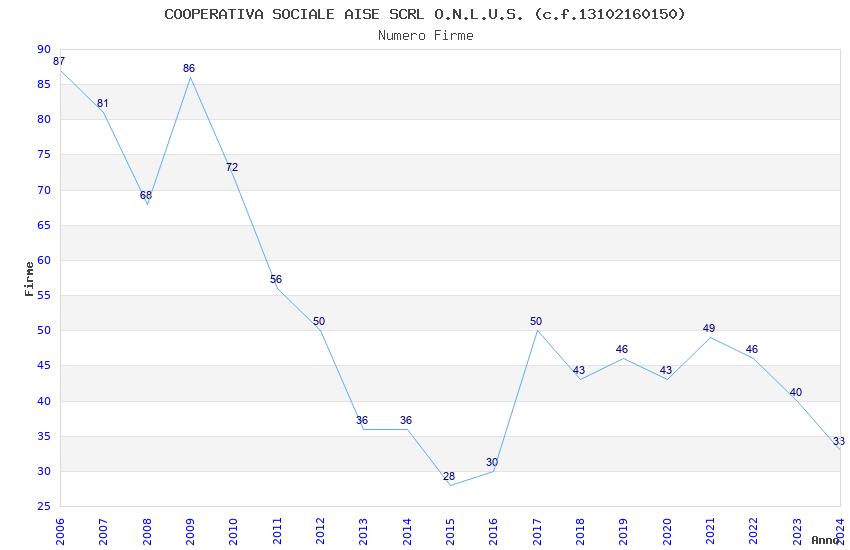This screenshot has width=850, height=550.
Task: Click the data value 87 at 2006
Action: tap(59, 61)
